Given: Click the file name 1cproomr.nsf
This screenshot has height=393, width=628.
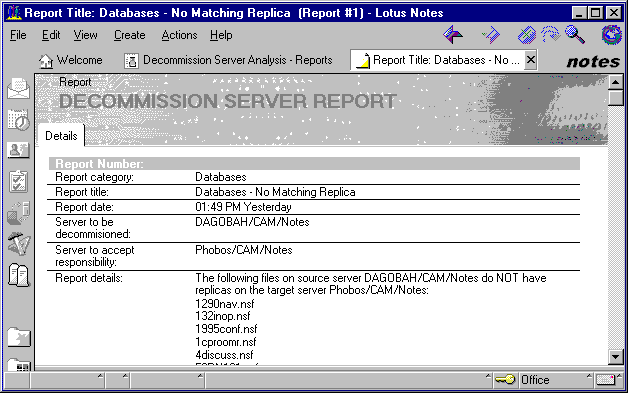Looking at the screenshot, I should tap(225, 342).
